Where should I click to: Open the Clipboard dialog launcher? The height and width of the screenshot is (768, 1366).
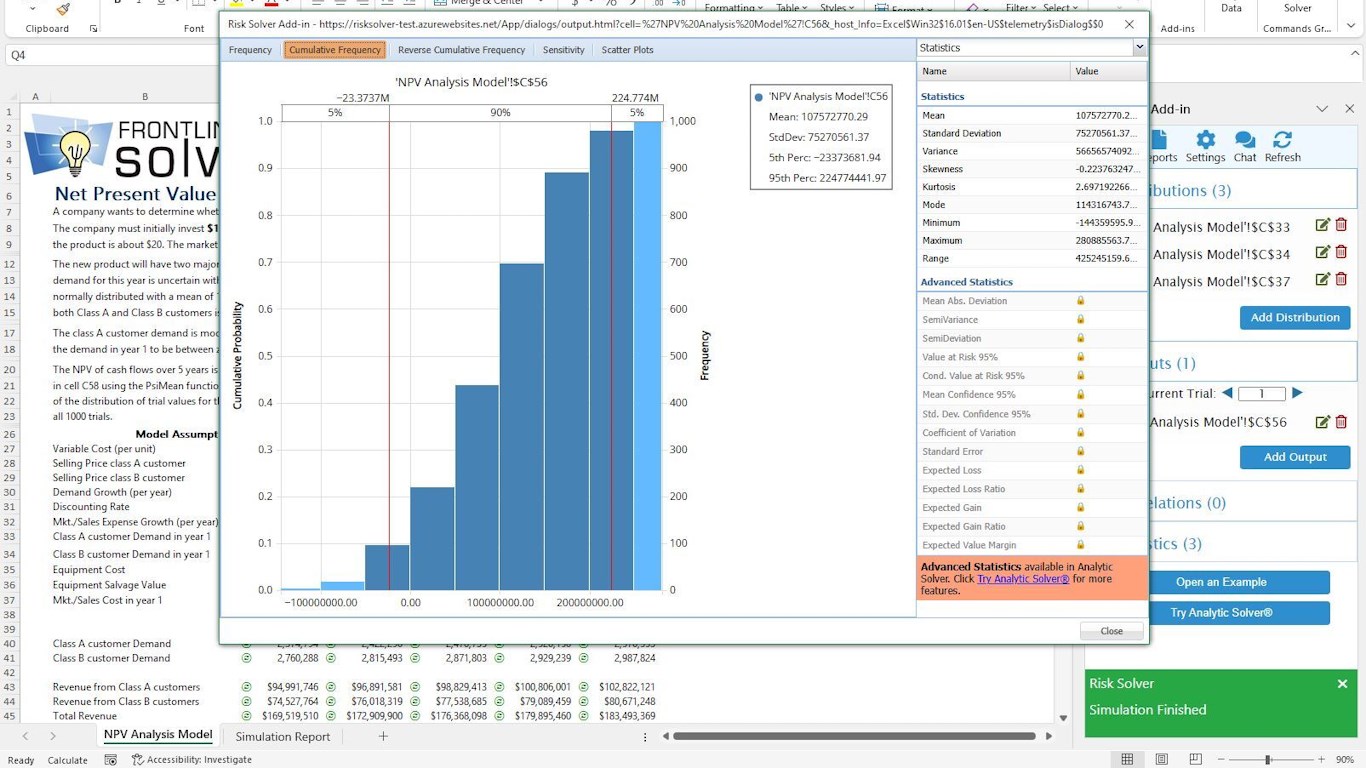pyautogui.click(x=94, y=29)
